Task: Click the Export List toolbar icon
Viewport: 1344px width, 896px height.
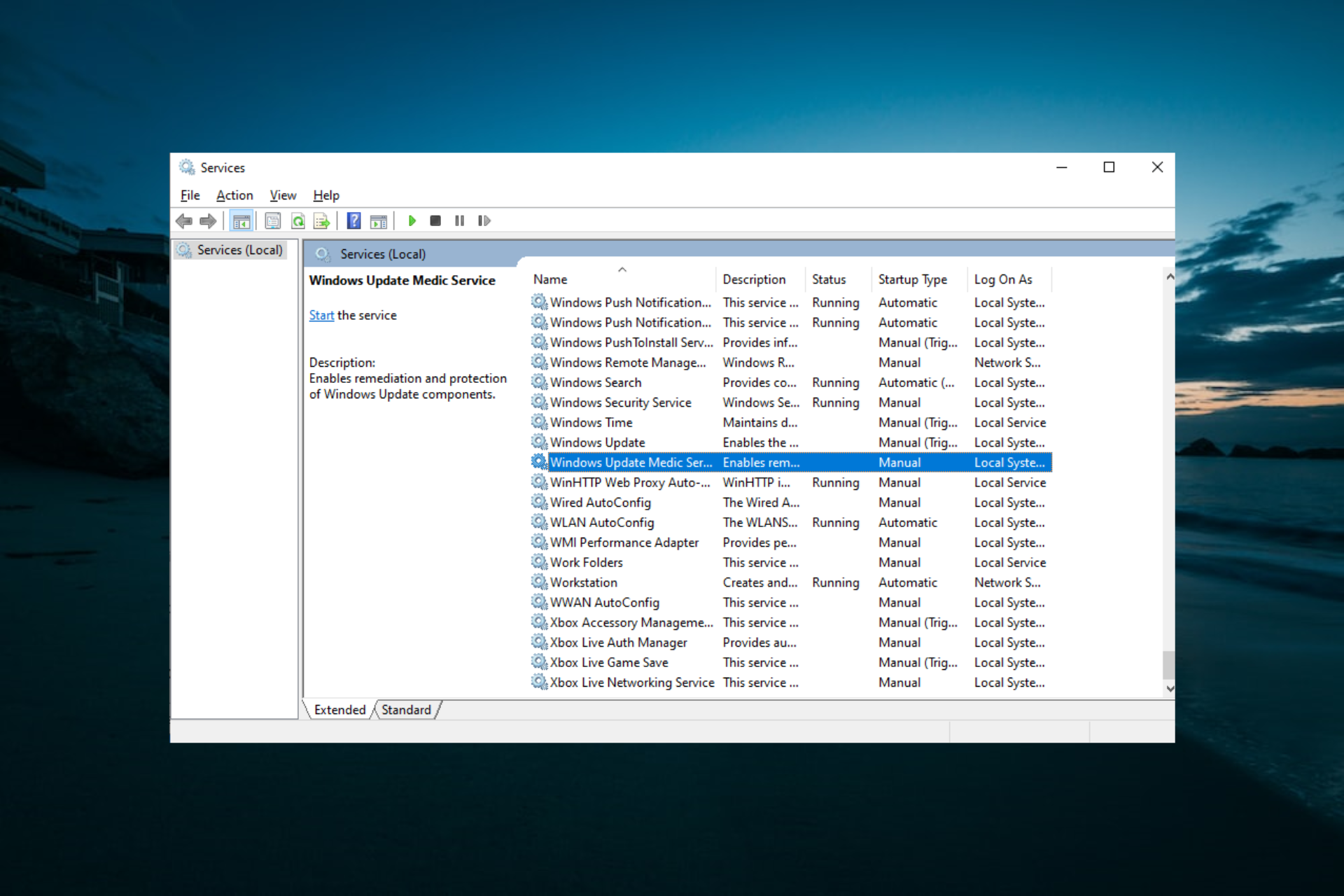Action: (x=322, y=221)
